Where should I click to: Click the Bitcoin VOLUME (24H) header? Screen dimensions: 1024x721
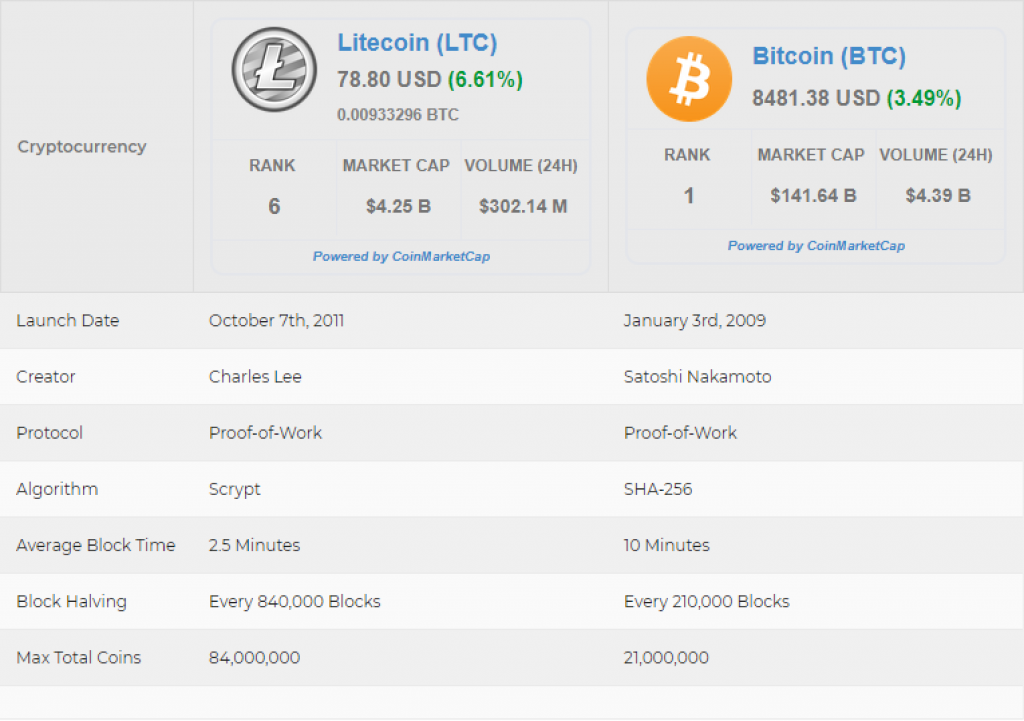click(936, 155)
